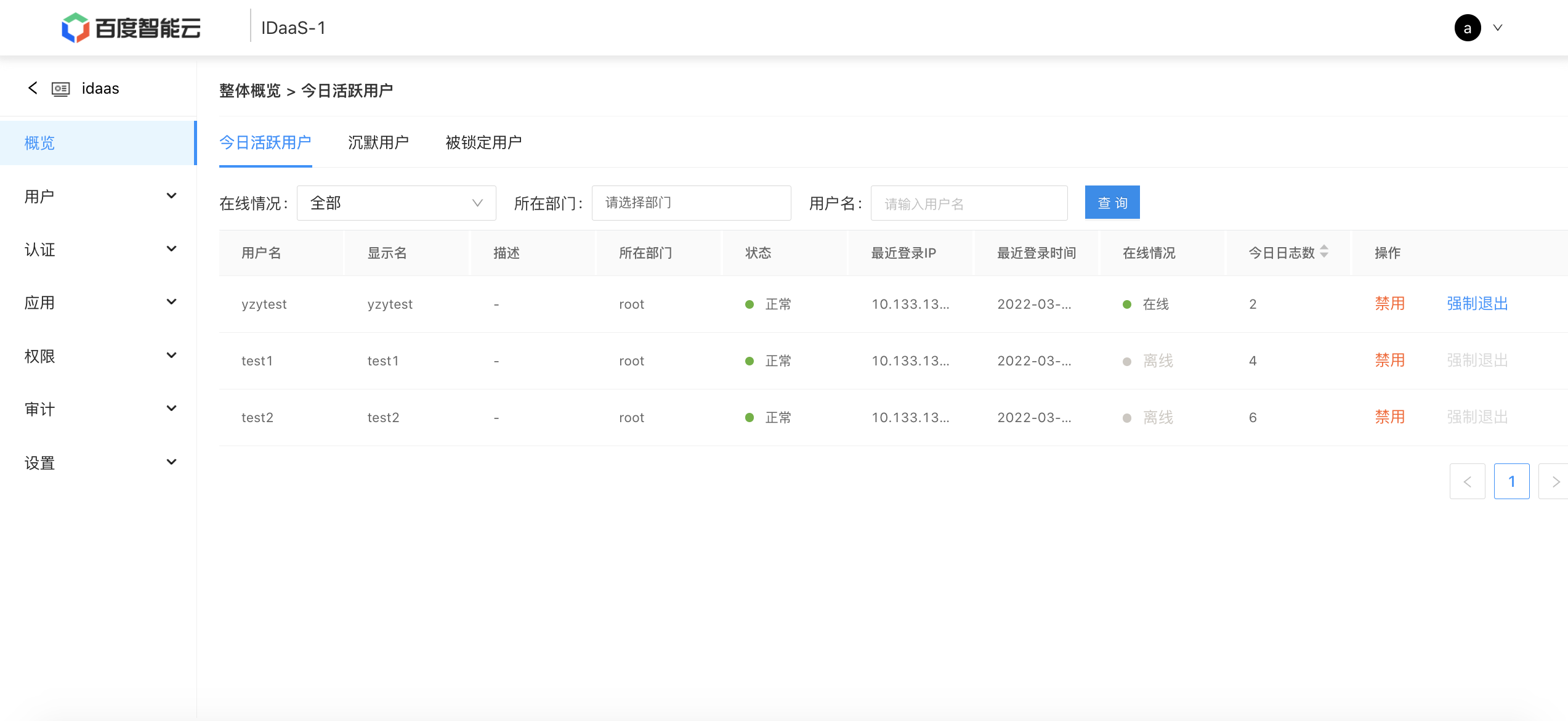Focus the 用户名 input field
The width and height of the screenshot is (1568, 721).
pos(969,203)
